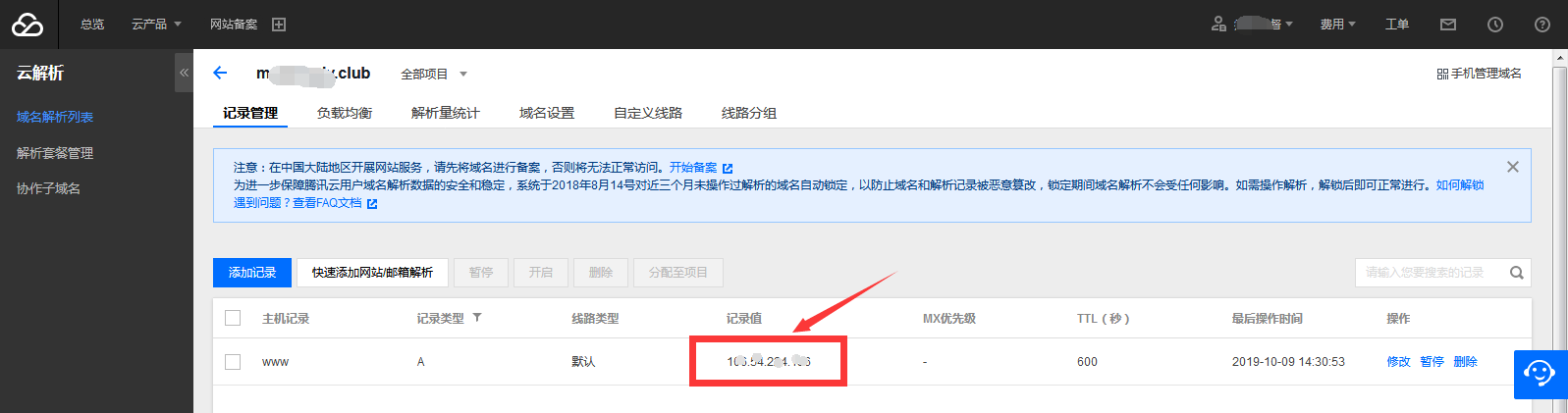Open external link icon after 查看FAQ文档
The image size is (1568, 413).
pyautogui.click(x=372, y=204)
